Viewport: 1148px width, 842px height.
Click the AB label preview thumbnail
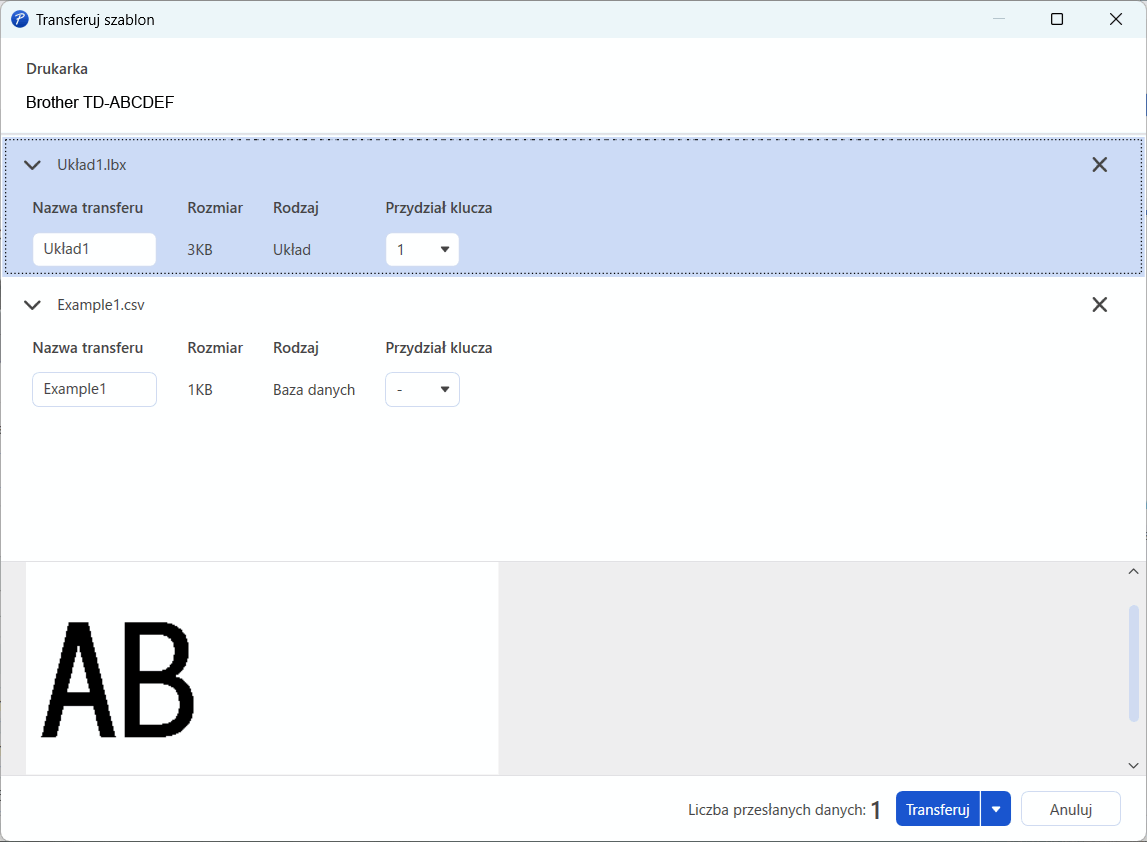pos(262,668)
